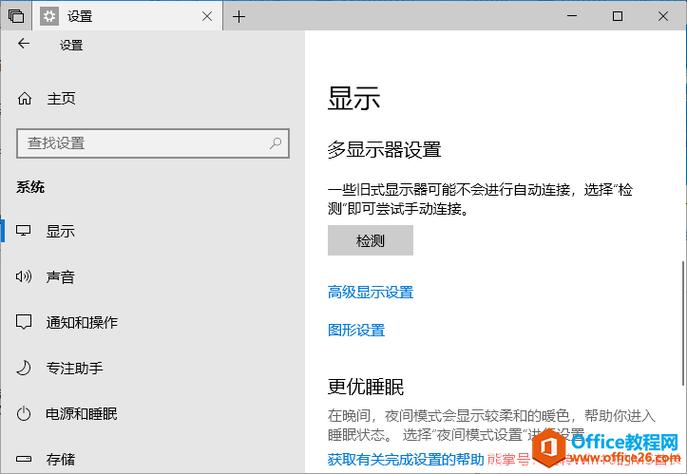Open 电源和睡眠 settings

pos(81,414)
